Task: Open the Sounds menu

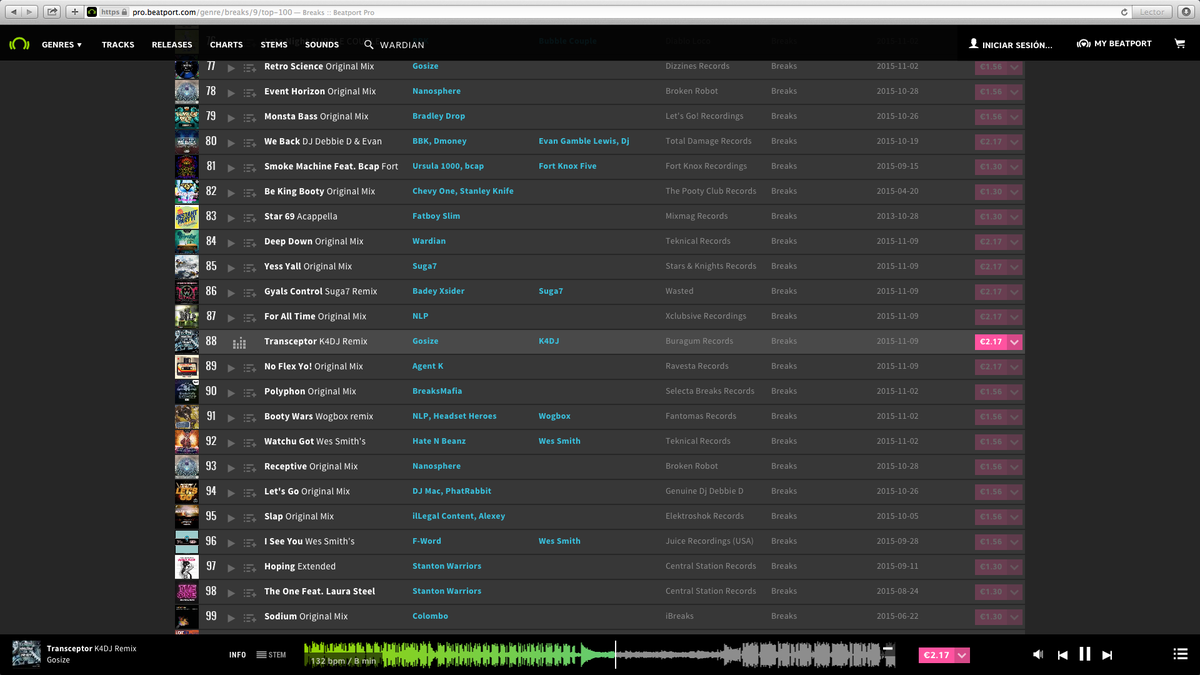Action: 322,45
